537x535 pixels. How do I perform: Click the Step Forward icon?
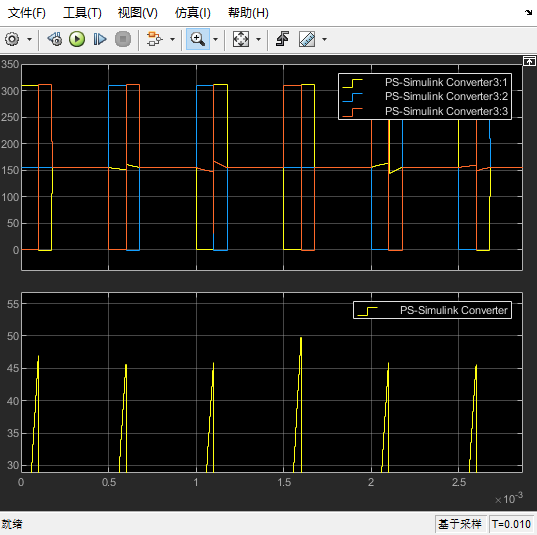[x=100, y=39]
